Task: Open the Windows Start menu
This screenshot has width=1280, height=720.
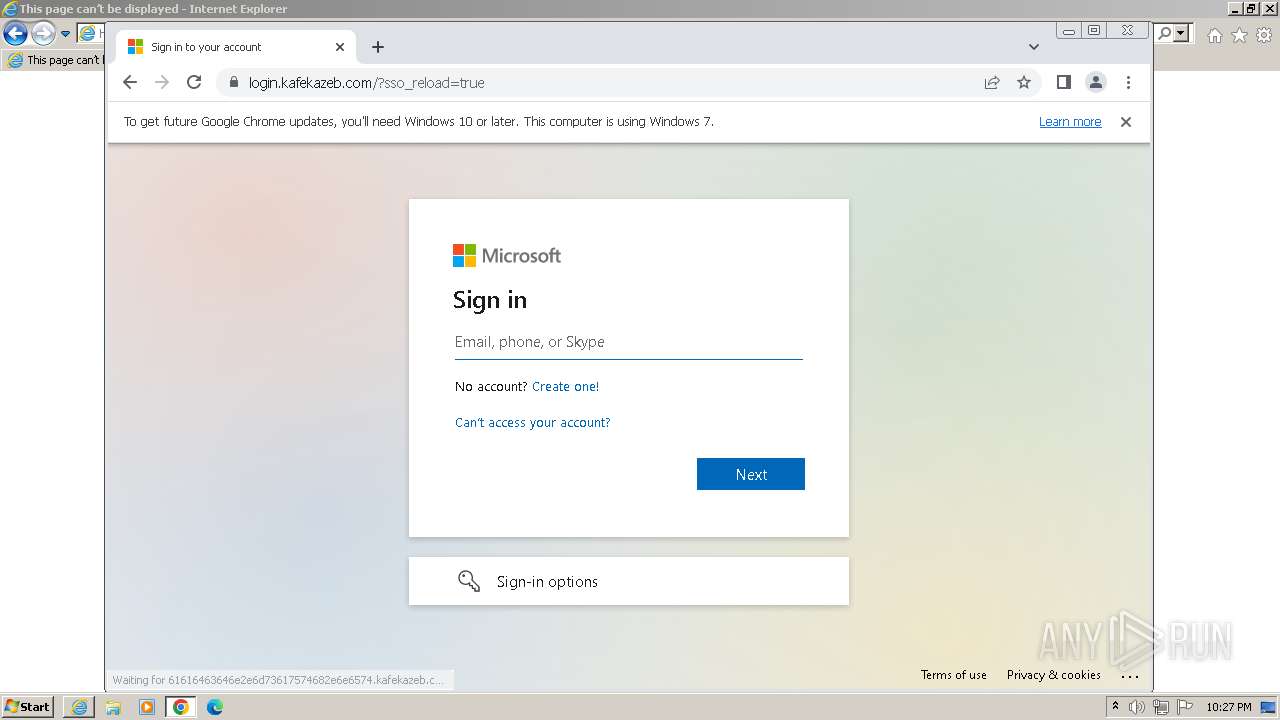Action: [x=27, y=707]
